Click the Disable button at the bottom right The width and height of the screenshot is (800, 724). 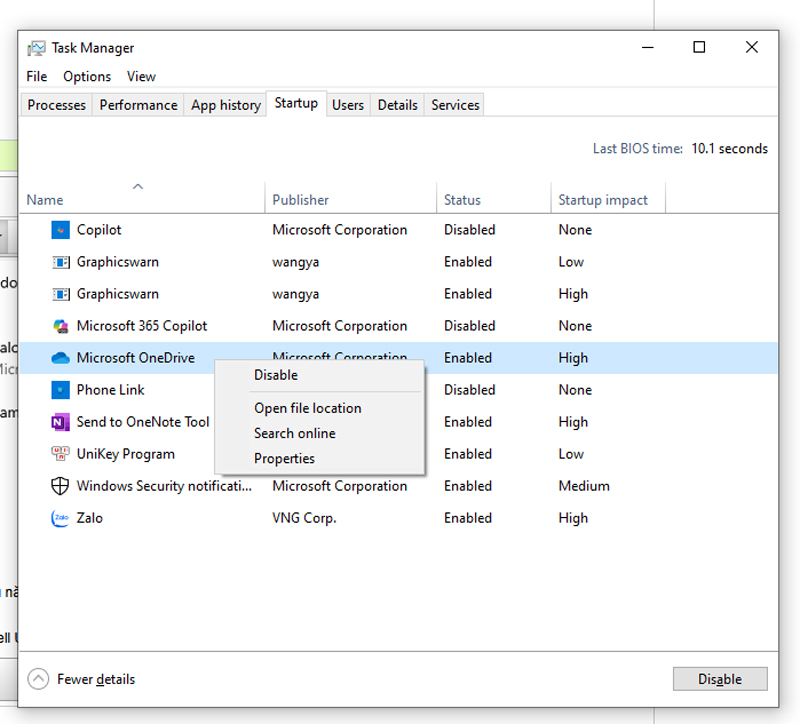720,679
